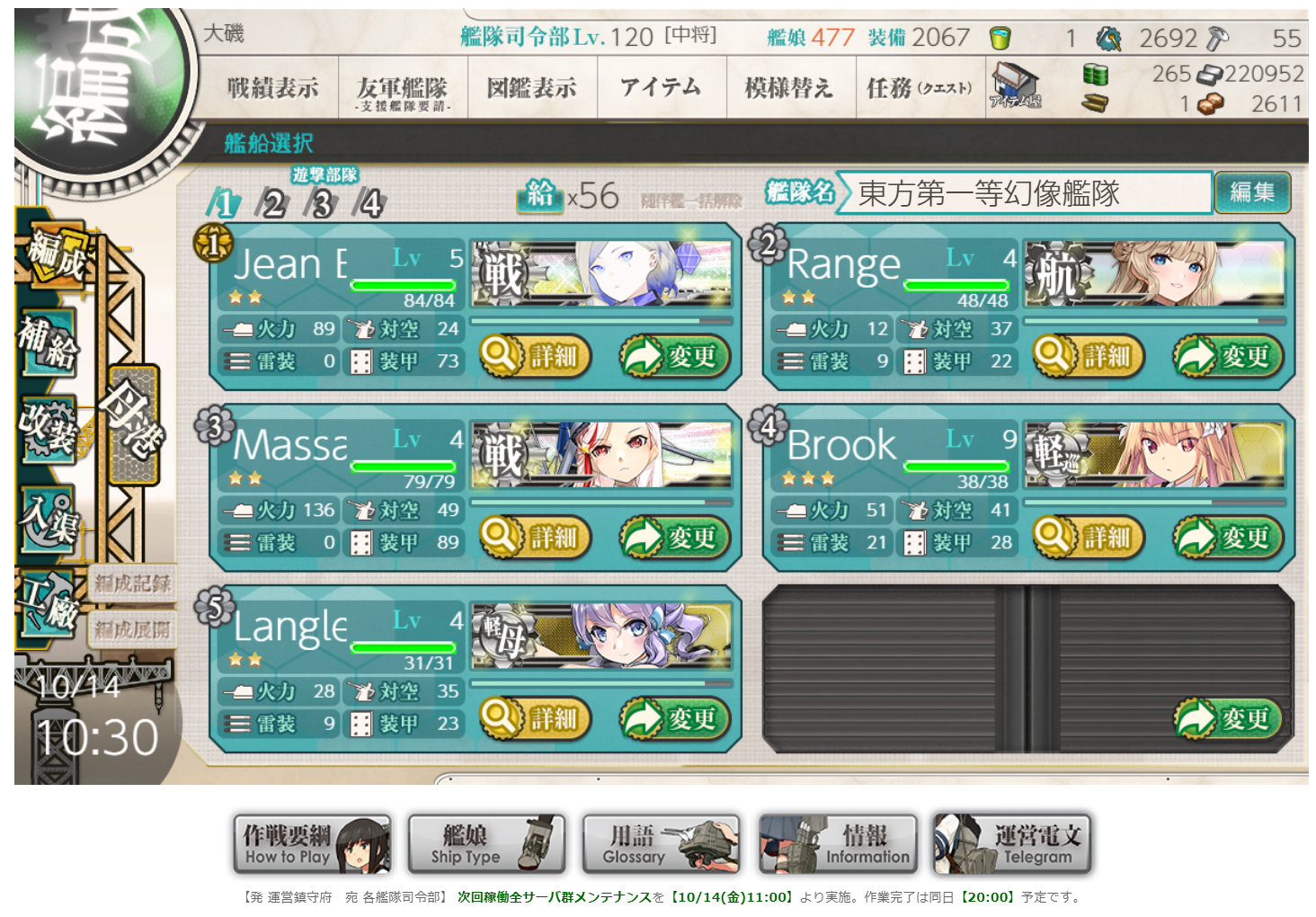1316x917 pixels.
Task: Open the 入渠 (docking repair) sidebar icon
Action: point(50,519)
